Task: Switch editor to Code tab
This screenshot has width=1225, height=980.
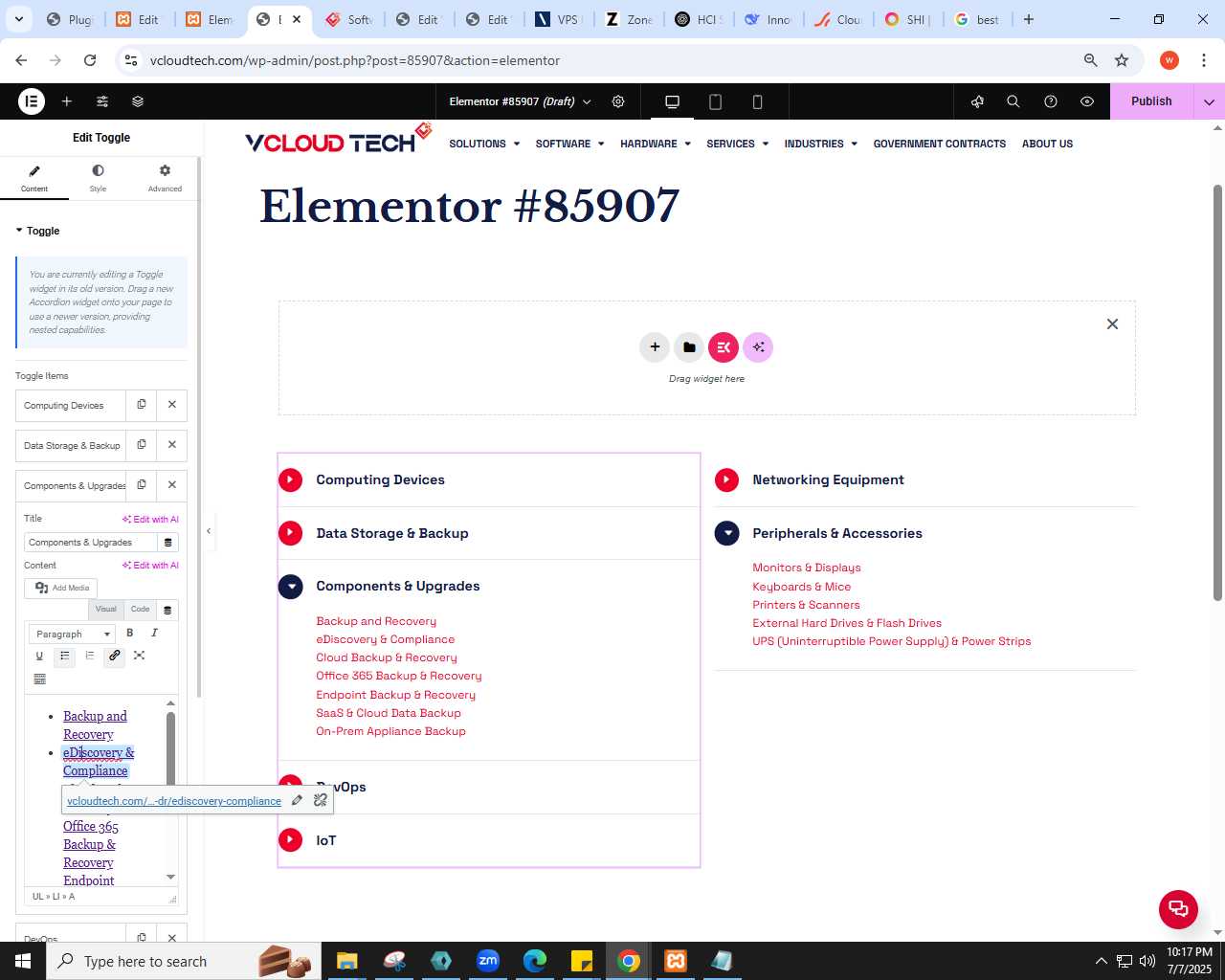Action: coord(140,610)
